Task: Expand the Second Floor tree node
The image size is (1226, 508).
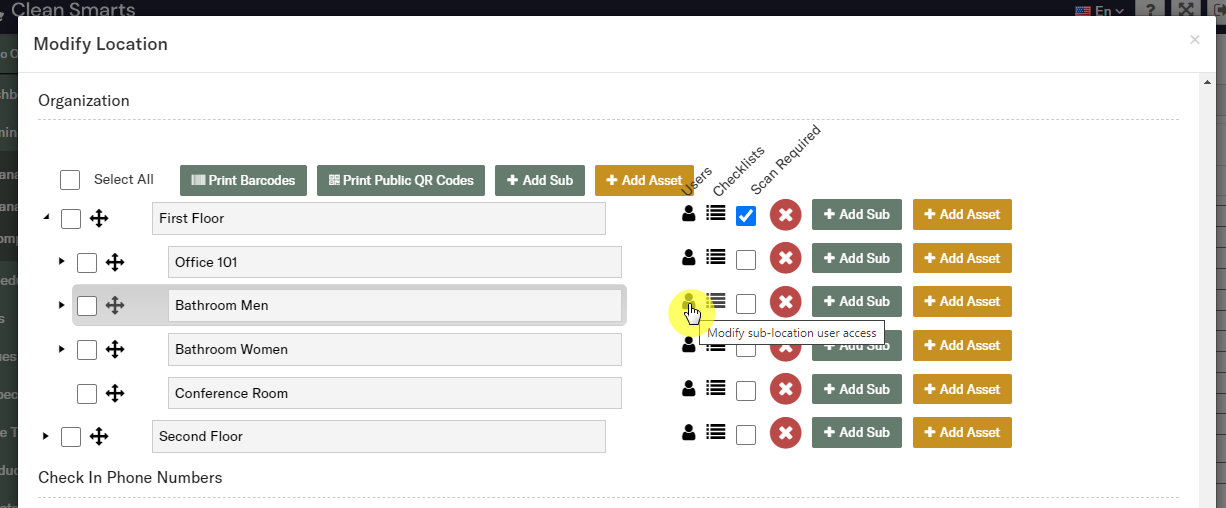Action: pyautogui.click(x=46, y=436)
